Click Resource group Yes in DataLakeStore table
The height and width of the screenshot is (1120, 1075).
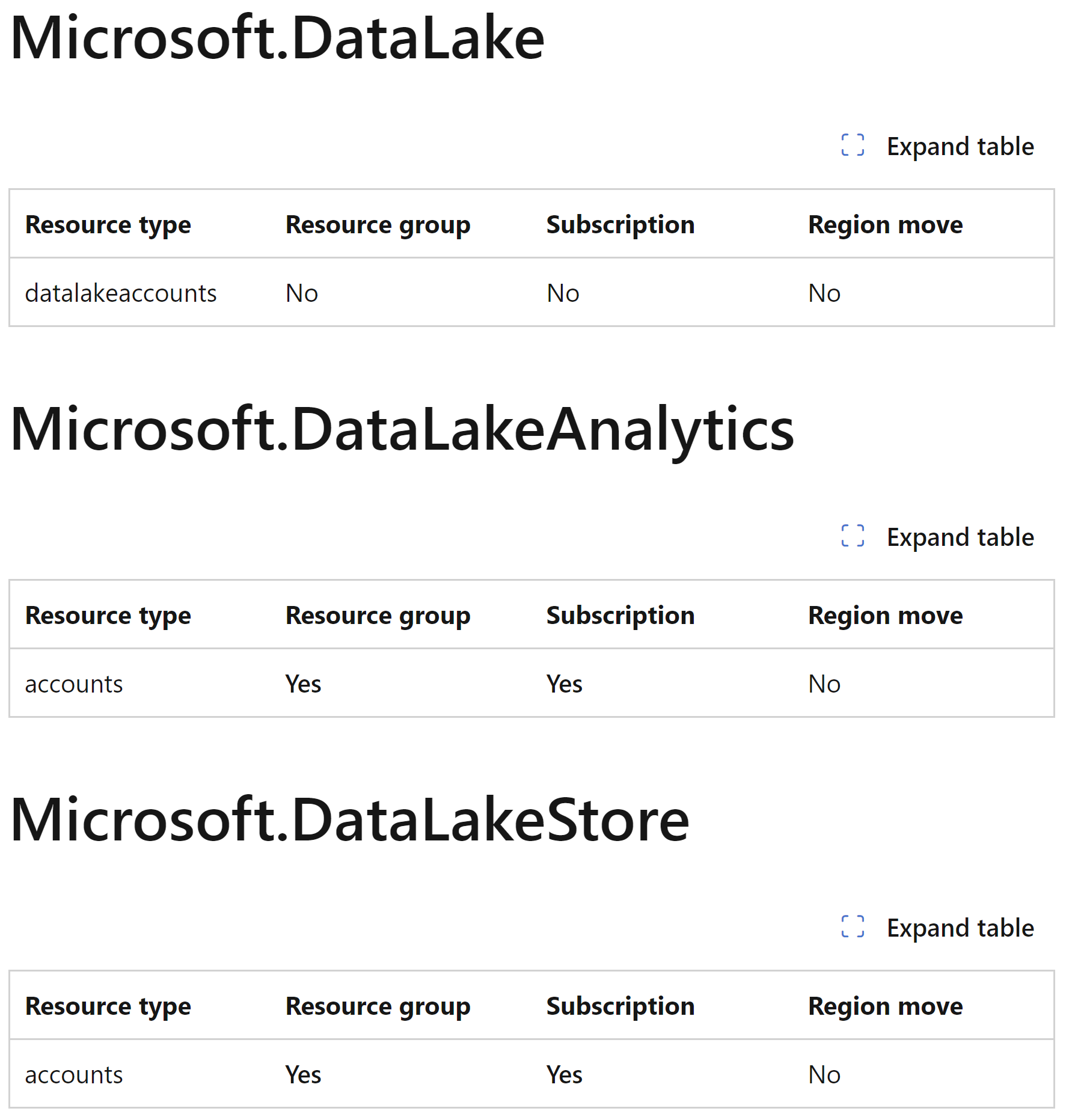point(303,1075)
